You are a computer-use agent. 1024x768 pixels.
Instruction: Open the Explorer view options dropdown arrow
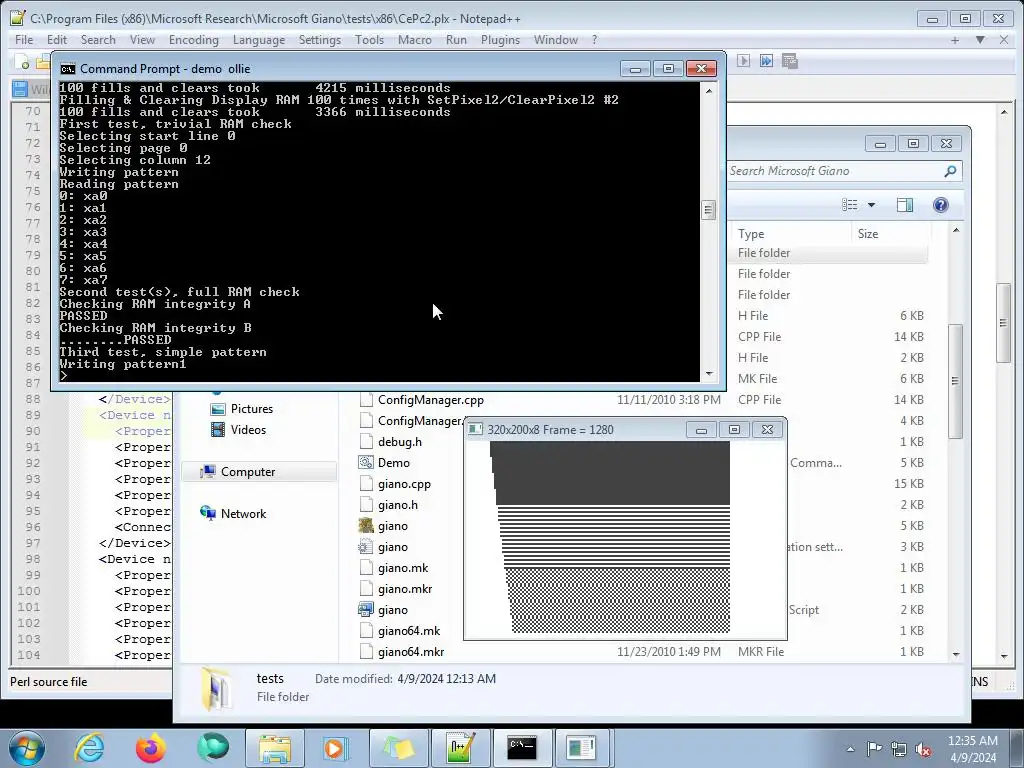tap(871, 205)
